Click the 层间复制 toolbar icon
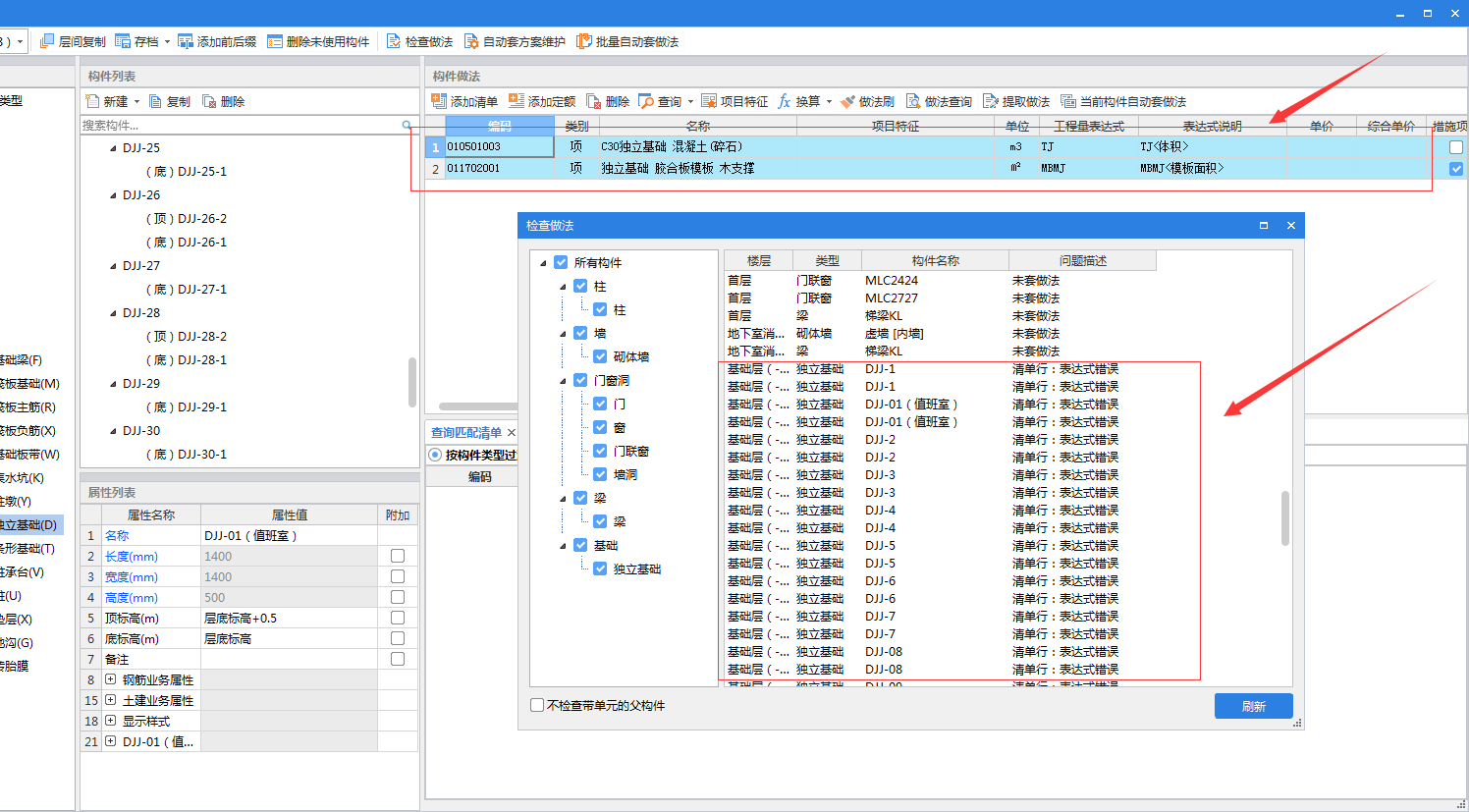Screen dimensions: 1469x812 [46, 41]
